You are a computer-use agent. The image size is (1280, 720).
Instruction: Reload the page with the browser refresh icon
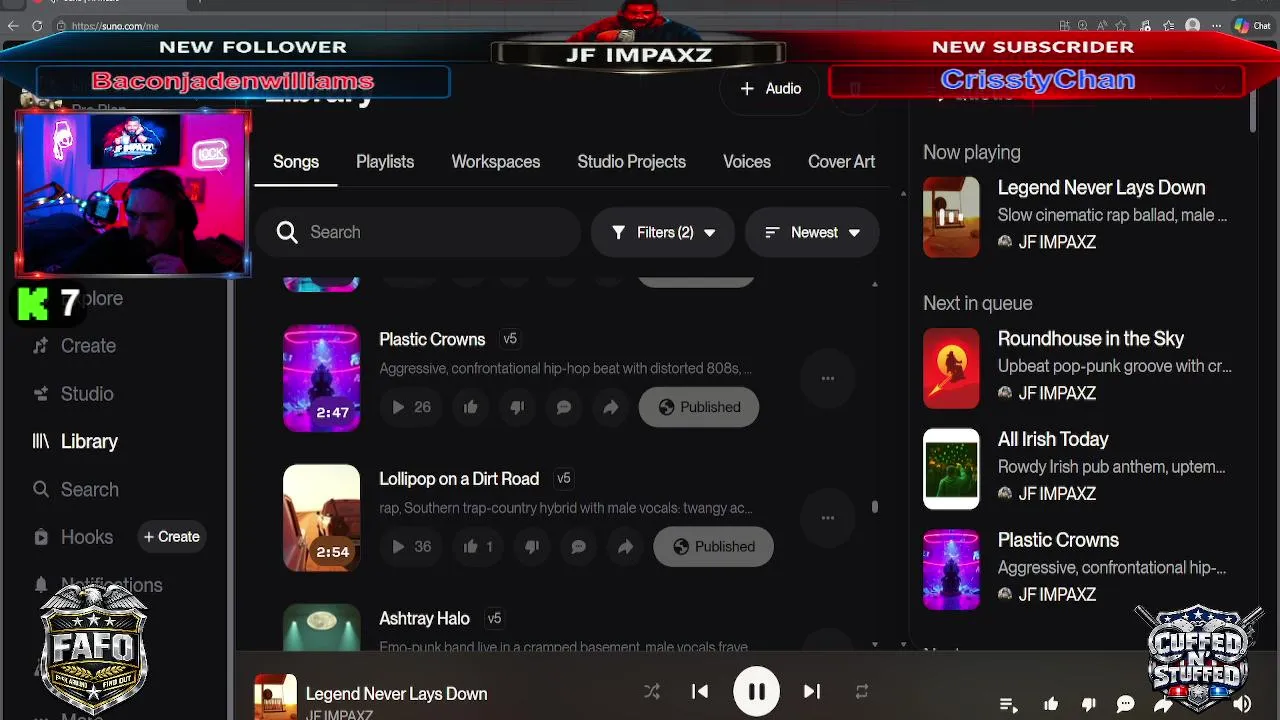[x=38, y=26]
